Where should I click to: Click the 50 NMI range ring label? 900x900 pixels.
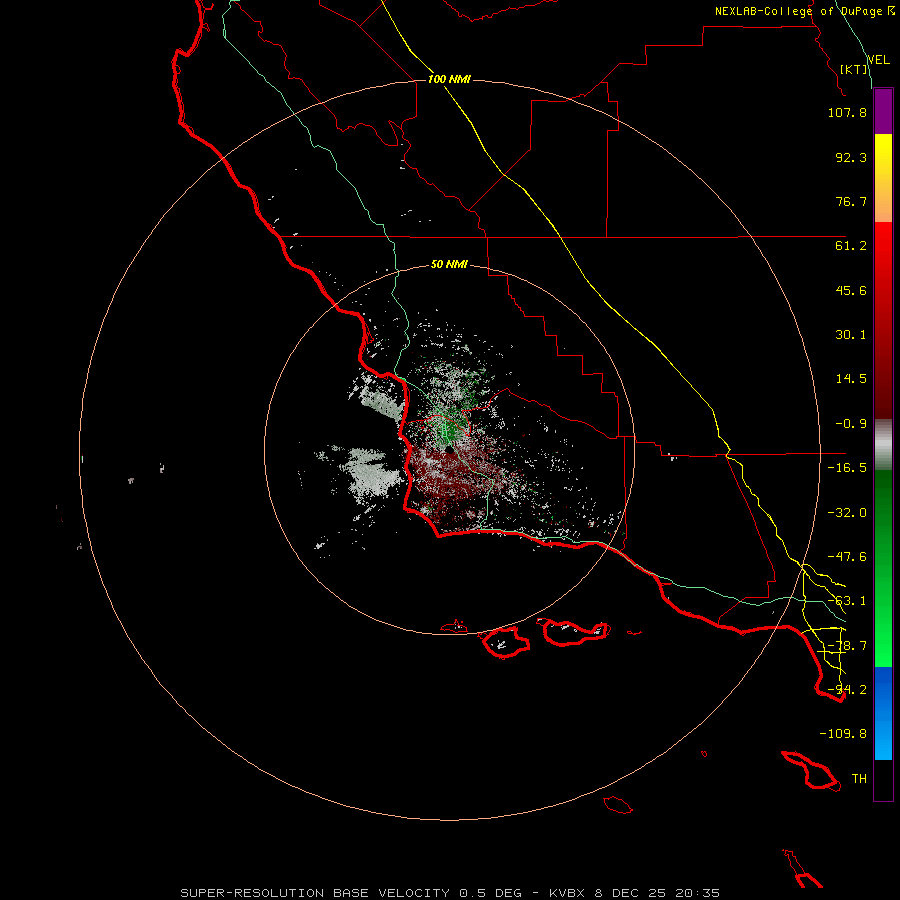tap(449, 264)
